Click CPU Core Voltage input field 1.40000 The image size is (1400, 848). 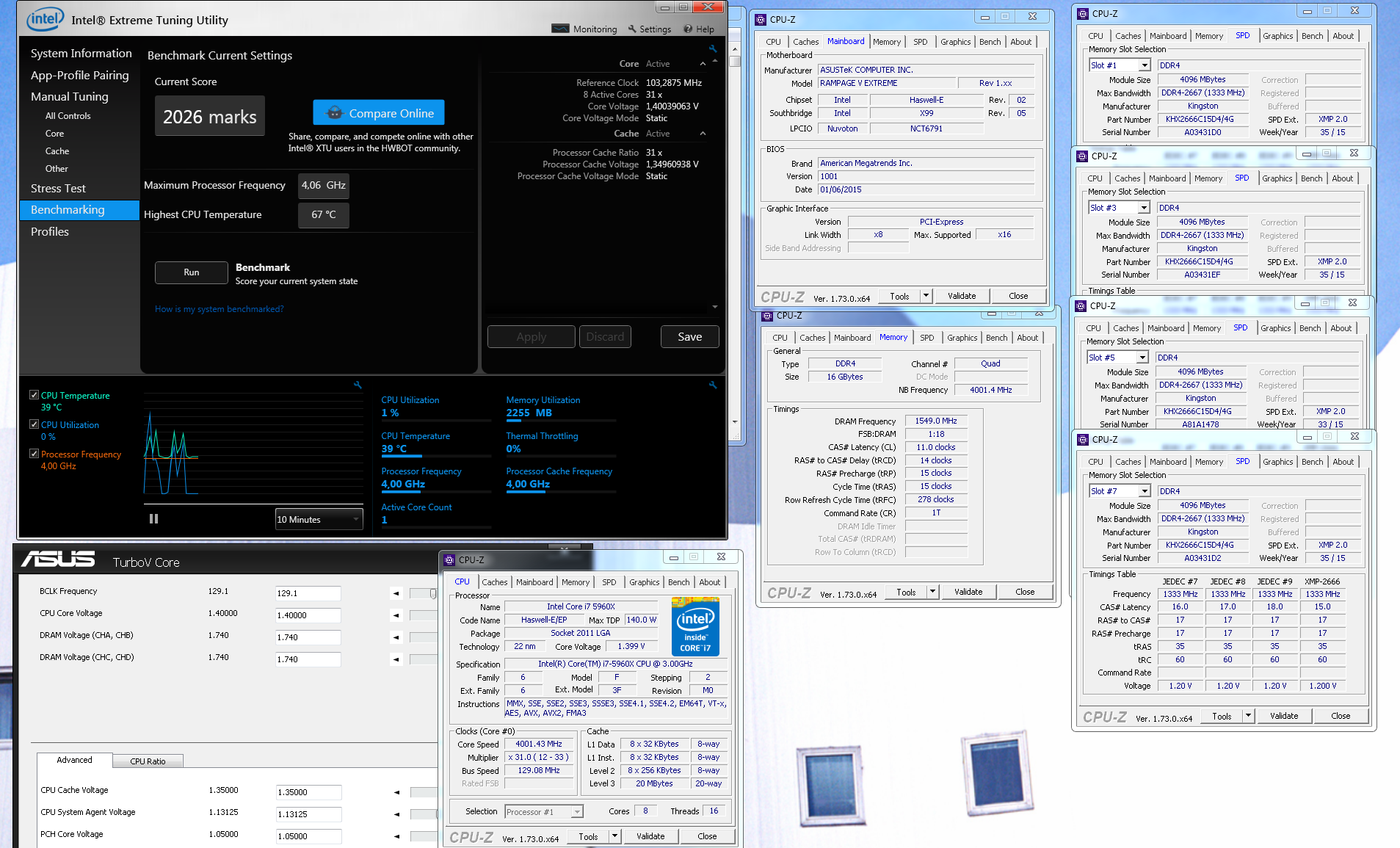coord(308,615)
